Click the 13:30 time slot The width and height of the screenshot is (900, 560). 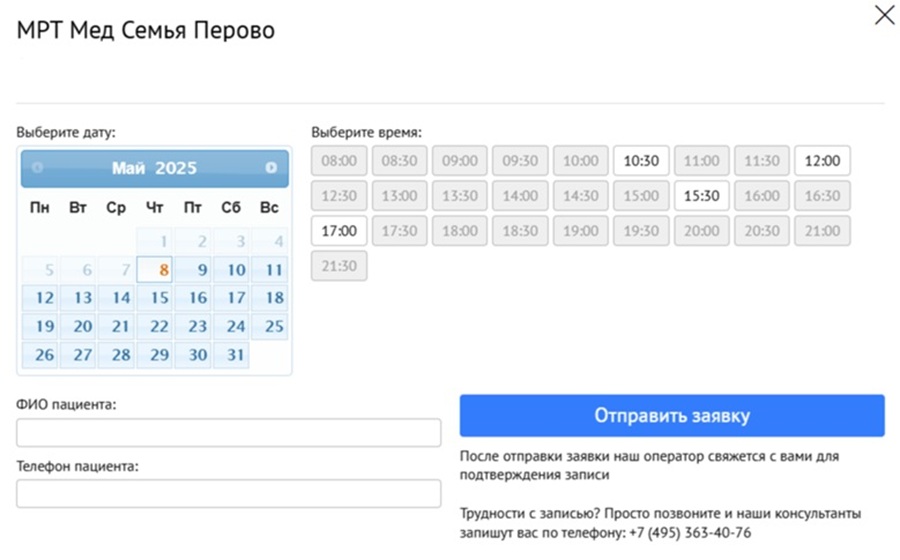pos(460,196)
